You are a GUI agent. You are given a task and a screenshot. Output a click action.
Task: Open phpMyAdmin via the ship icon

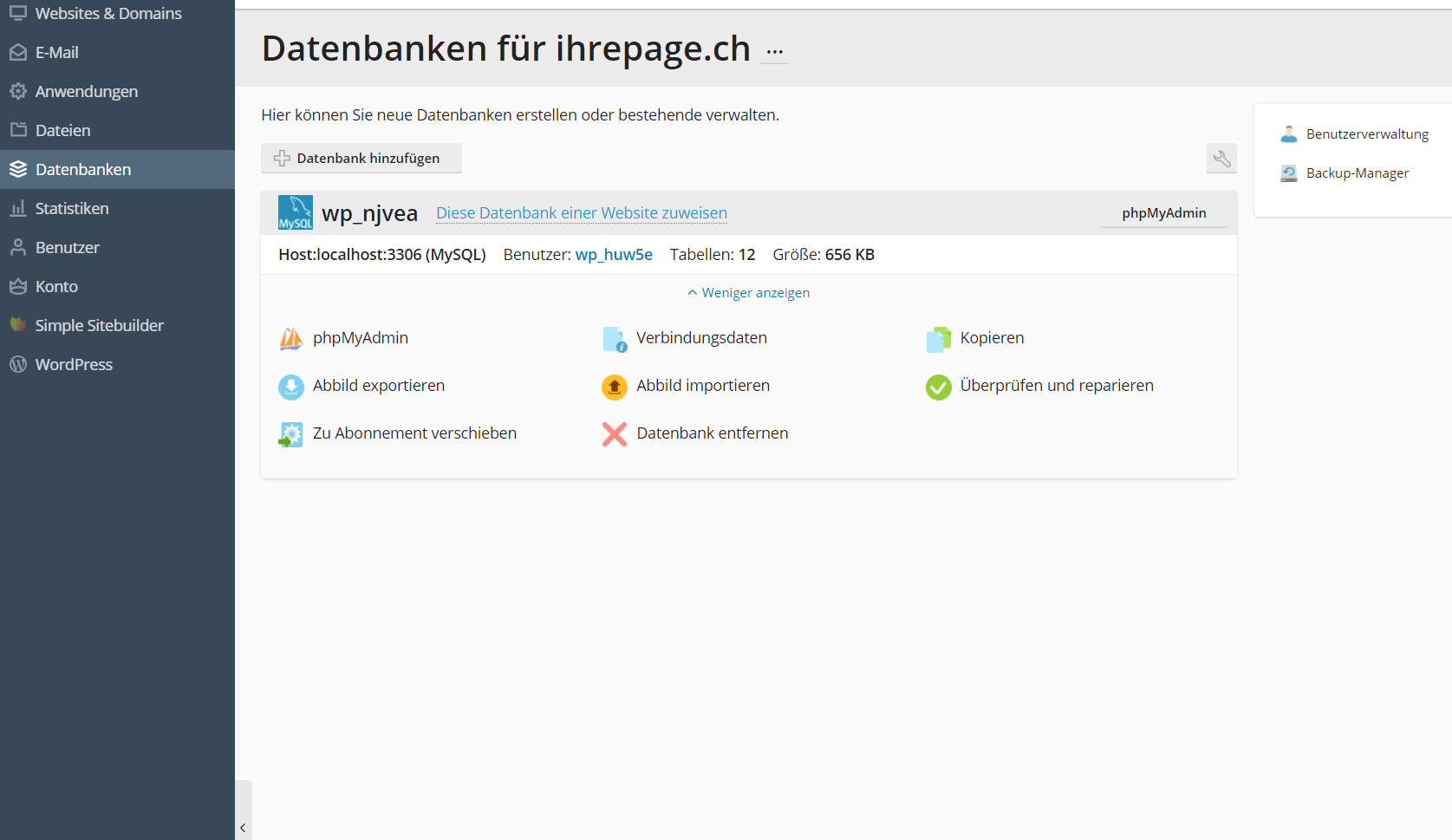coord(361,338)
